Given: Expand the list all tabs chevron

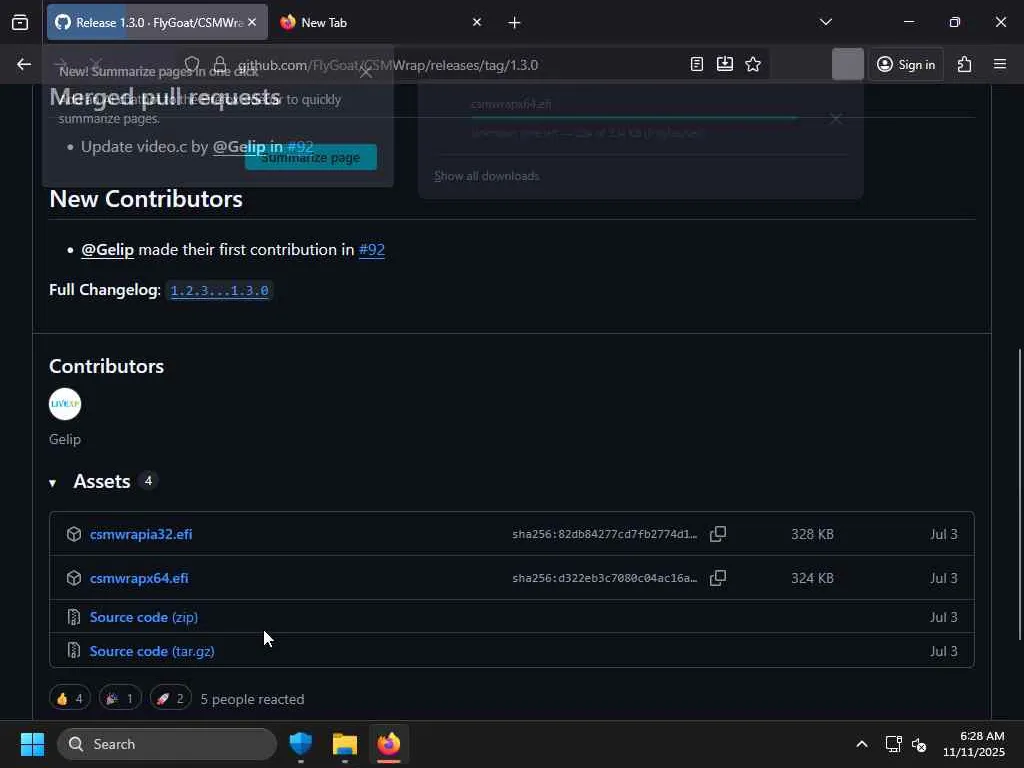Looking at the screenshot, I should coord(825,22).
